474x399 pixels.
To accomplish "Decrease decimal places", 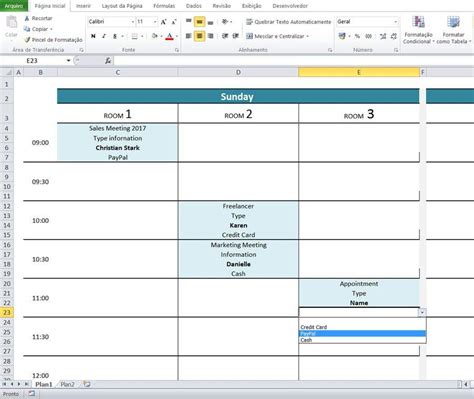I will point(394,36).
